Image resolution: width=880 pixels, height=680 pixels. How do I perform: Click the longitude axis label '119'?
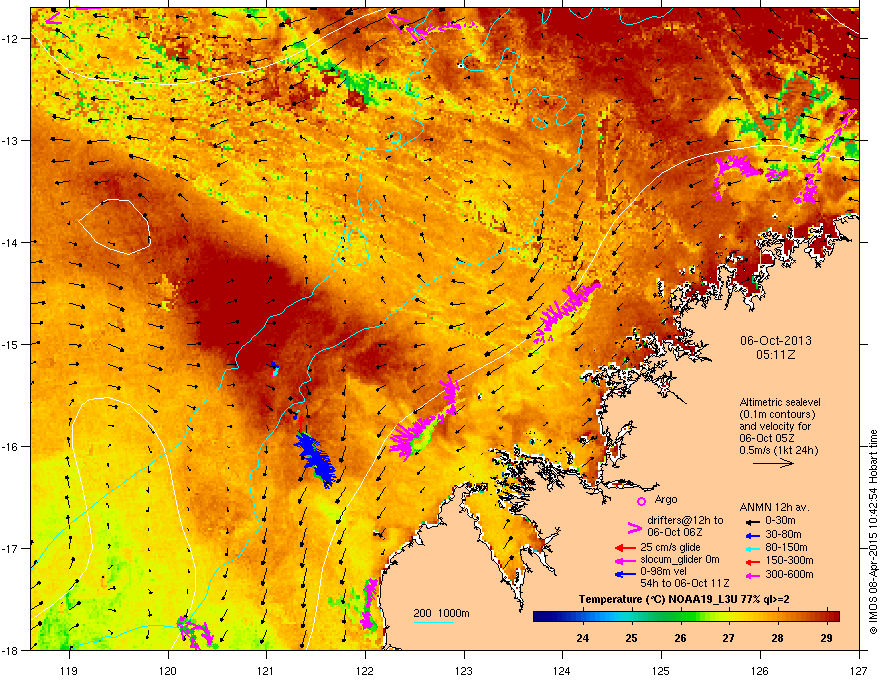[x=69, y=670]
